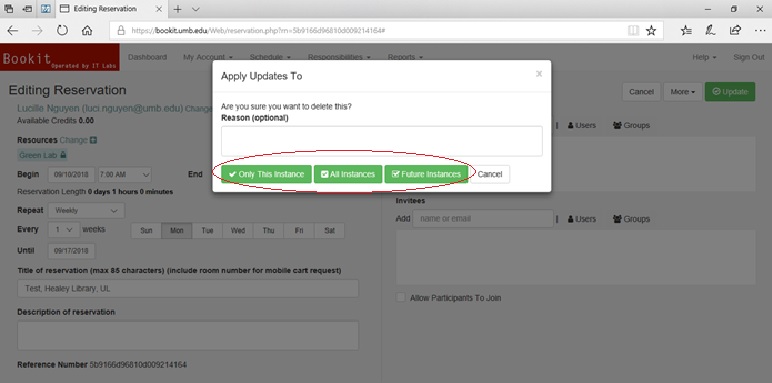Expand the More dropdown button
772x383 pixels.
click(x=682, y=92)
